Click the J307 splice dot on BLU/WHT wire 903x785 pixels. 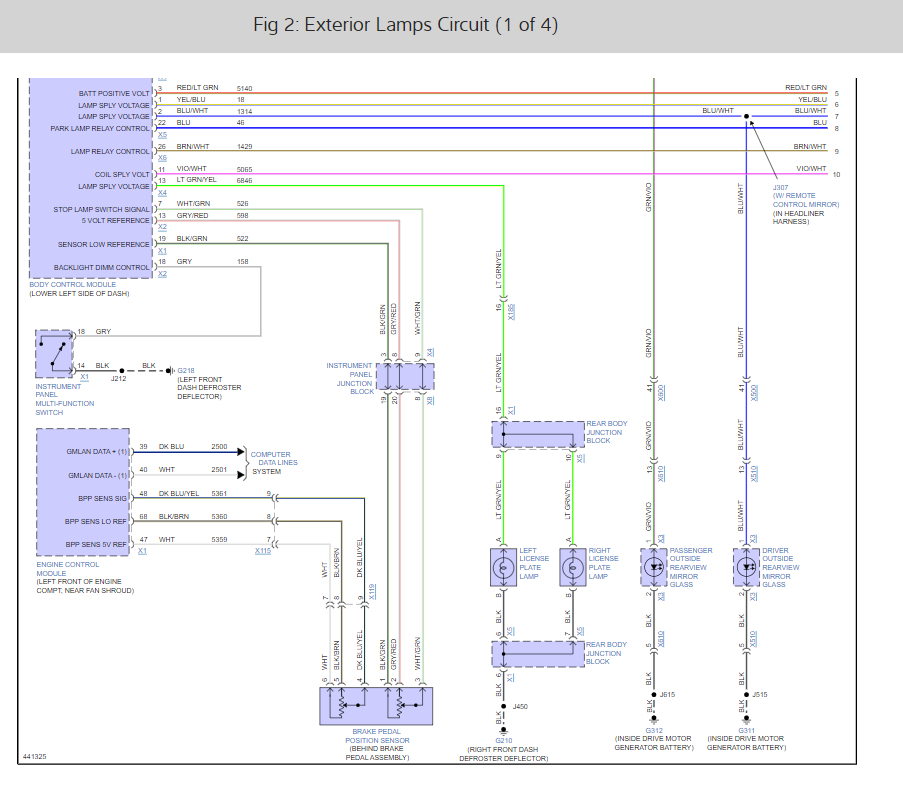pos(746,116)
